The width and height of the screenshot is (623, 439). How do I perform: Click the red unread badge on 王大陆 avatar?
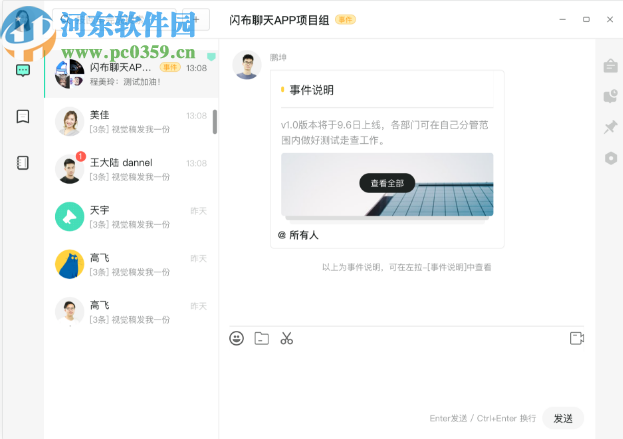click(81, 156)
